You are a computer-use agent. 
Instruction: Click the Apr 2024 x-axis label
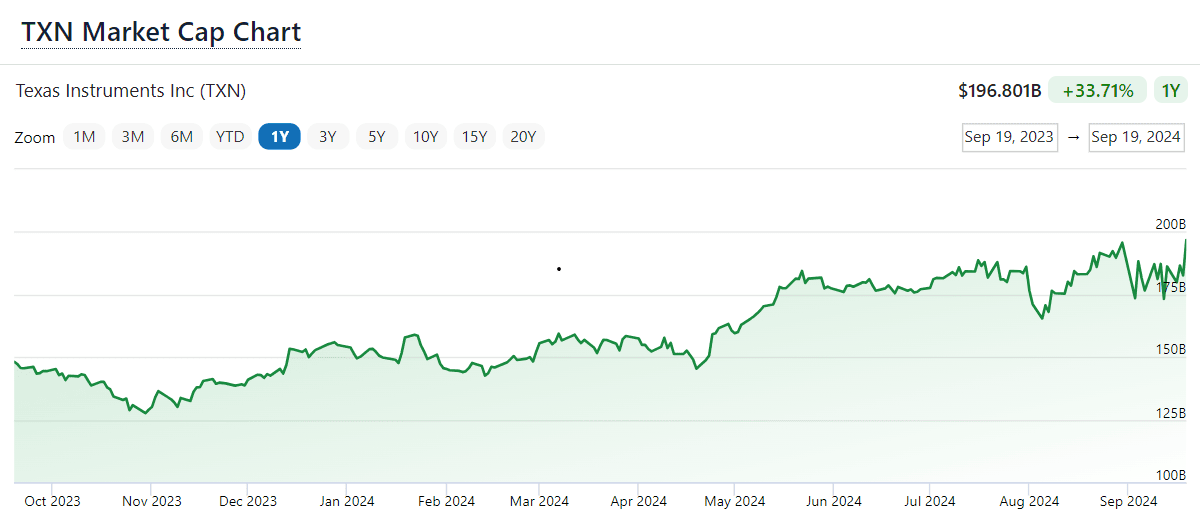(638, 501)
